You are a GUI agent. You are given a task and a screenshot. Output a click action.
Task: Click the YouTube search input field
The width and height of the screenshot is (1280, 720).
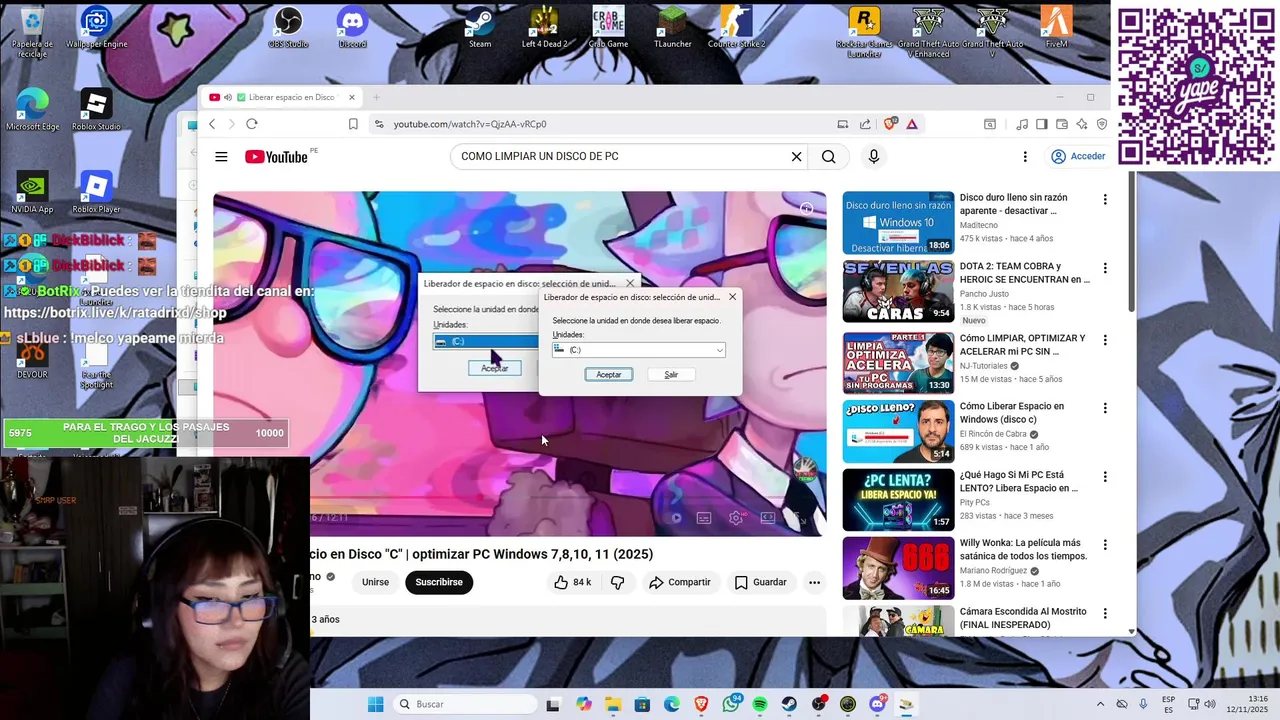coord(620,157)
